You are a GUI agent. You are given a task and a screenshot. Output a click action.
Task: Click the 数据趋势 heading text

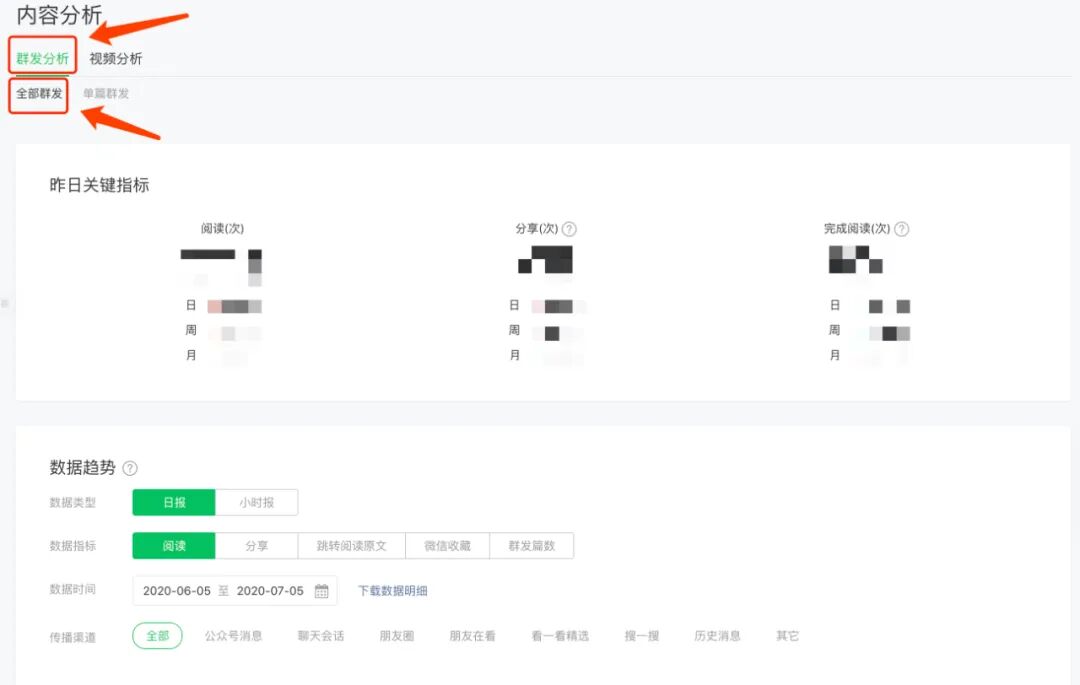tap(83, 468)
